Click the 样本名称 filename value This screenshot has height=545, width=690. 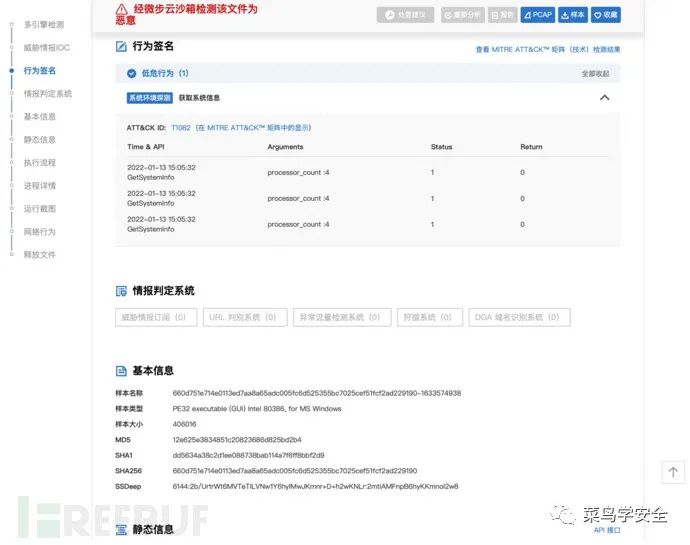pyautogui.click(x=317, y=393)
